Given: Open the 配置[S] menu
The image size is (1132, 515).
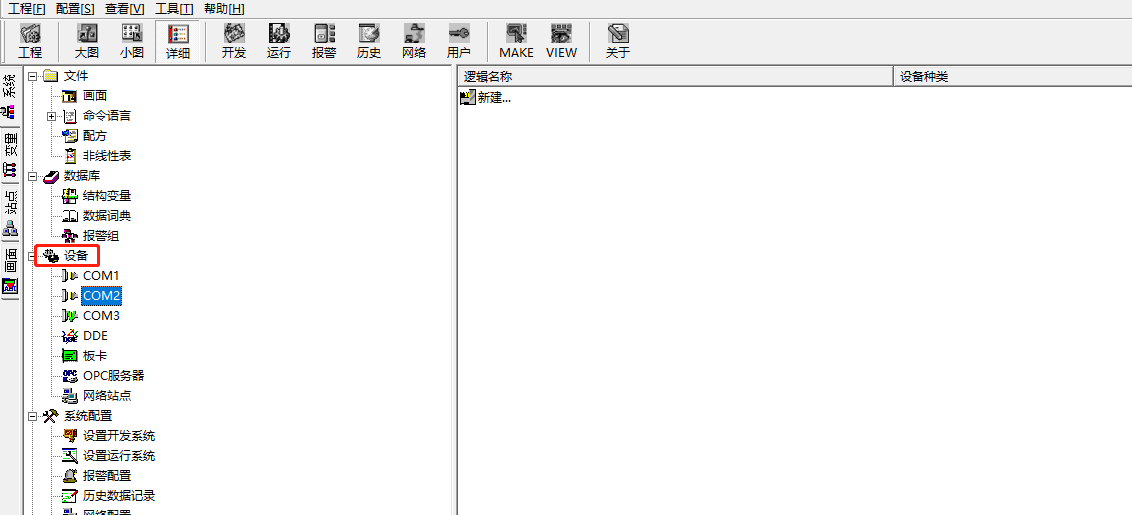Looking at the screenshot, I should (x=75, y=9).
